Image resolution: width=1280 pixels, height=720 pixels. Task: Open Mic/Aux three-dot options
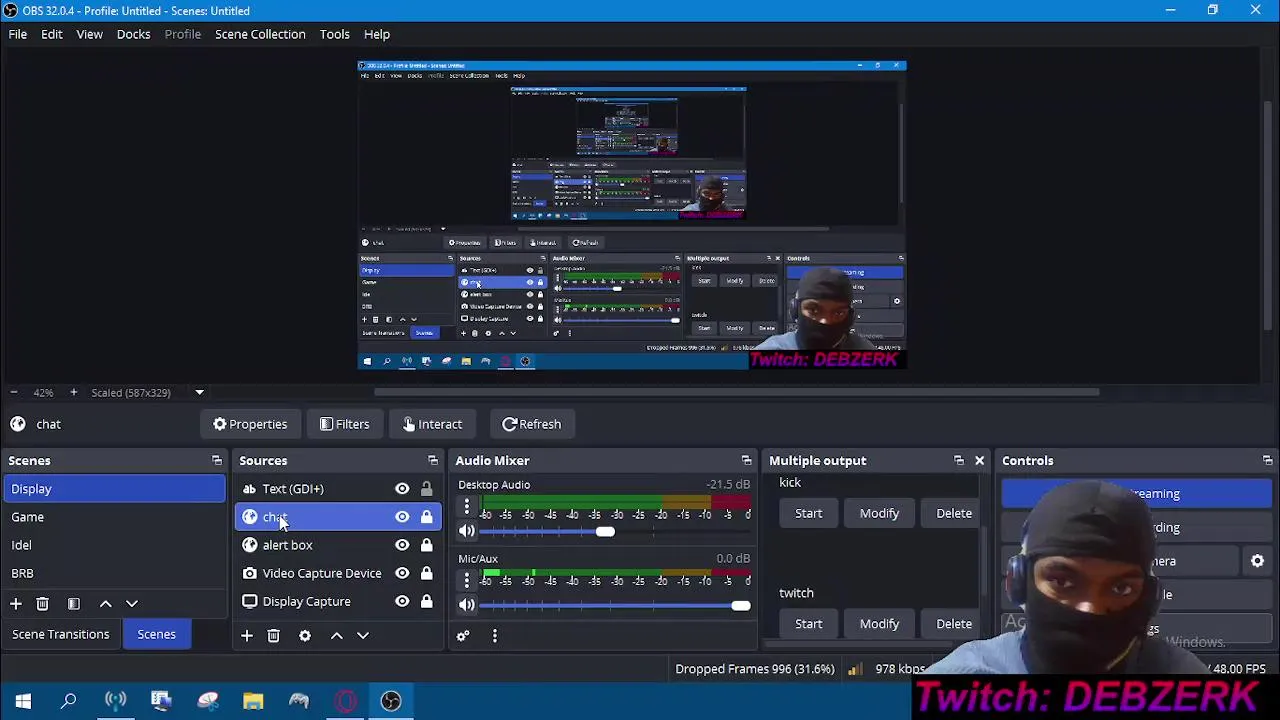(466, 581)
